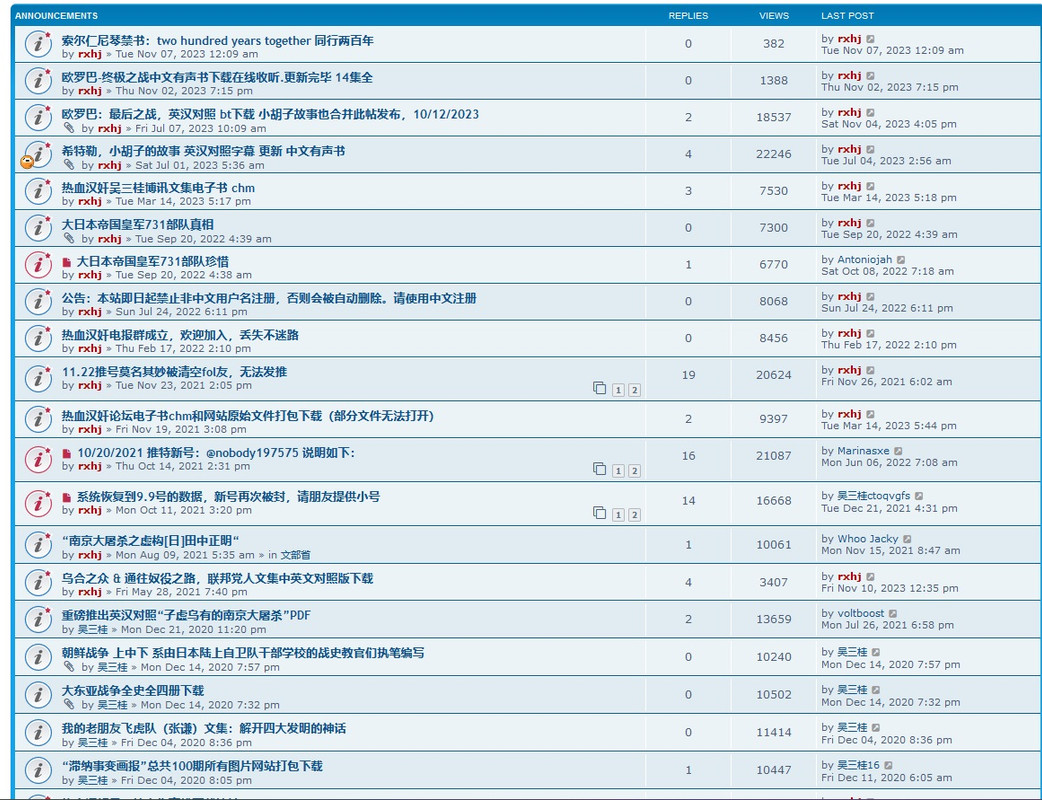Open topic '乌合之众 & 通往奴役之路'
The image size is (1042, 800).
coord(217,578)
